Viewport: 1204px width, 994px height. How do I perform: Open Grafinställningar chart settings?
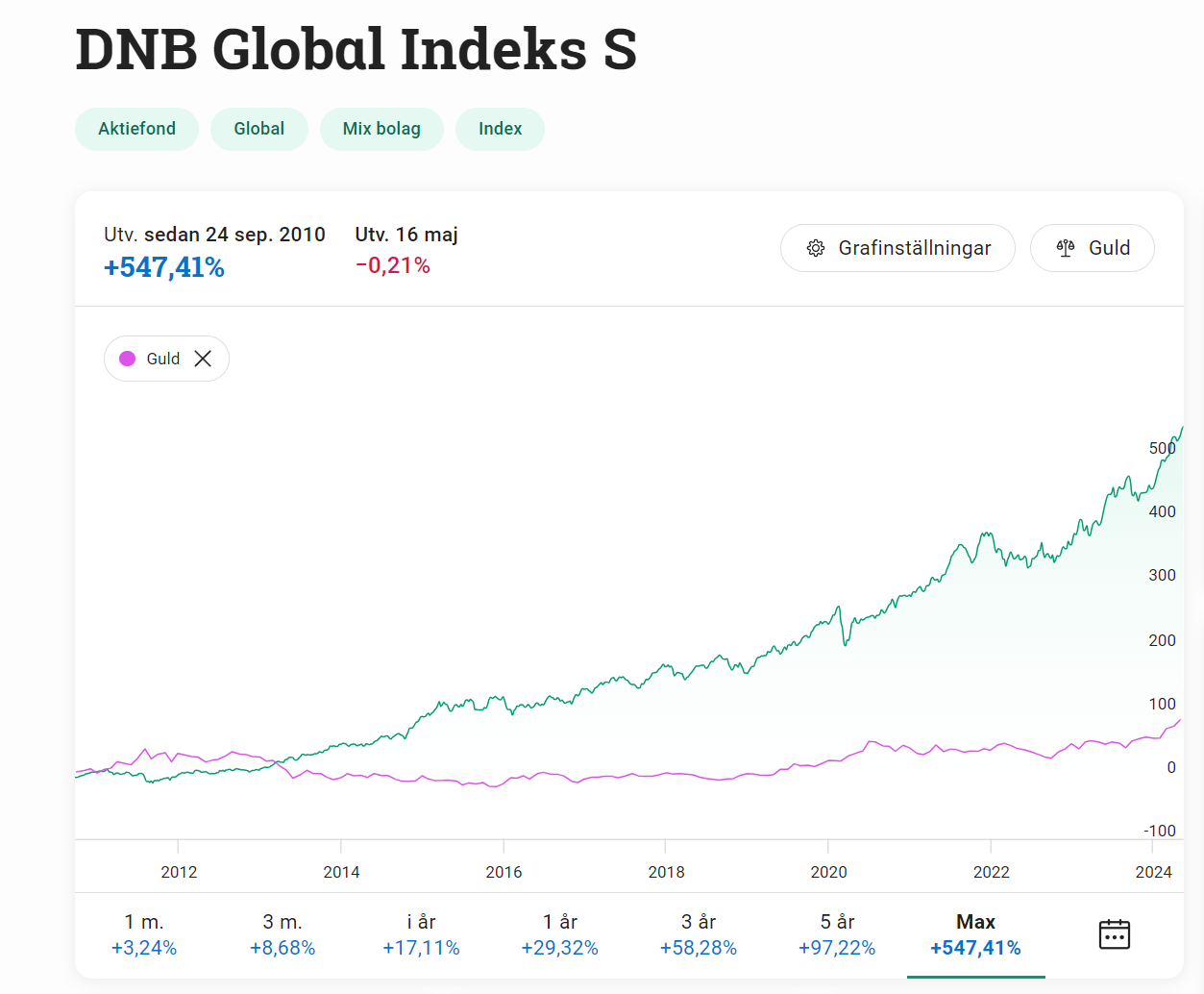pos(897,248)
